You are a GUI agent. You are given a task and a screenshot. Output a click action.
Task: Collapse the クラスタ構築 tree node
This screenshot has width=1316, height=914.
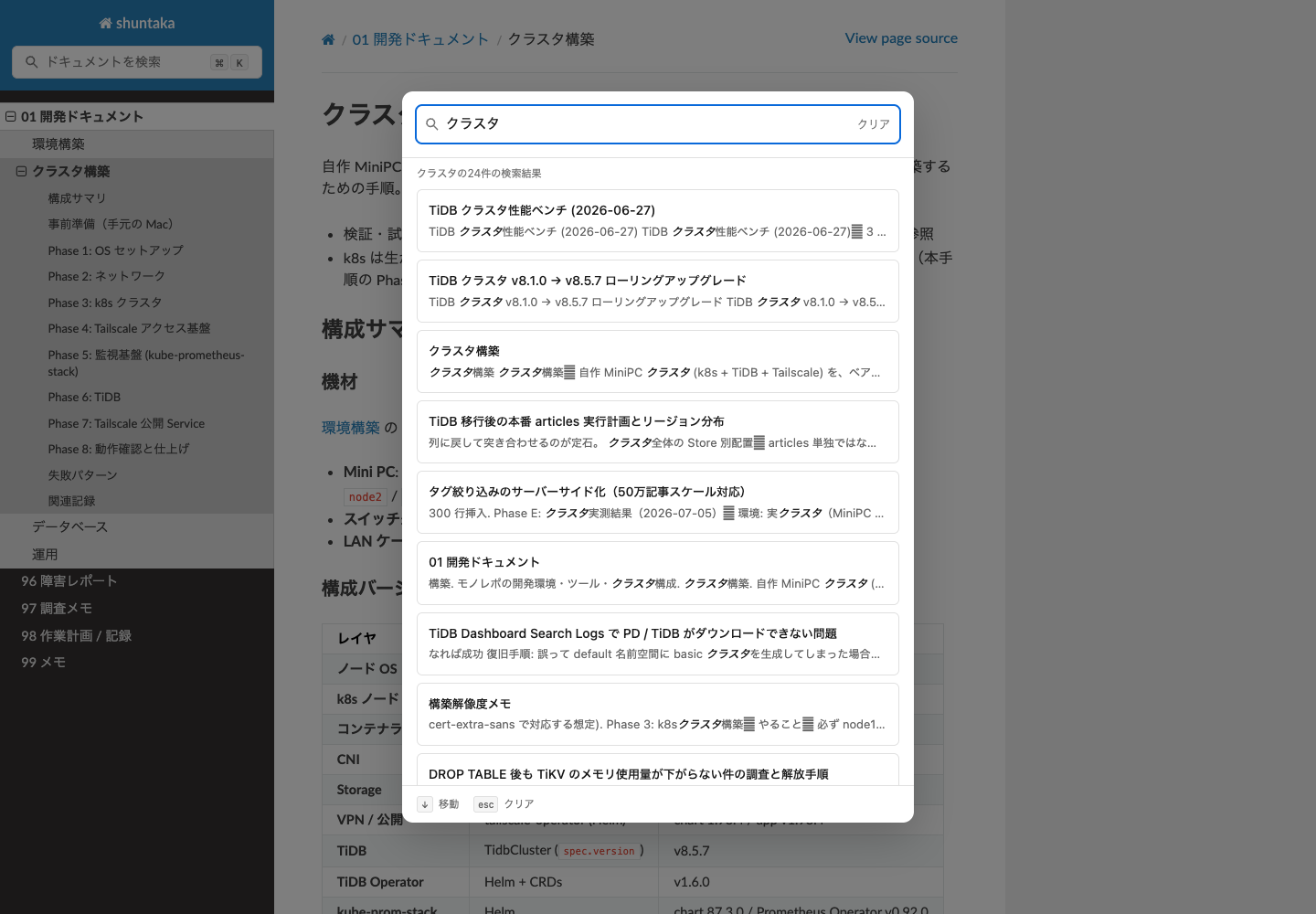(21, 171)
